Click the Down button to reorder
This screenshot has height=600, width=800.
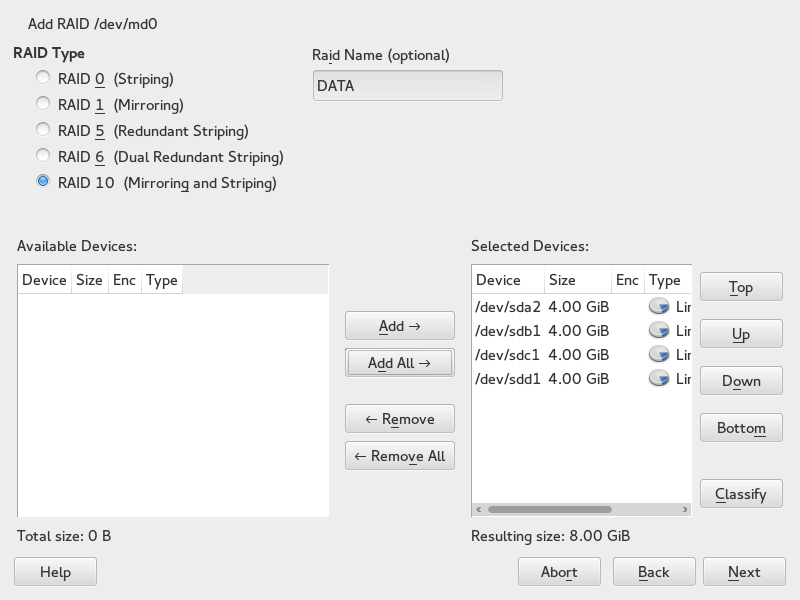tap(741, 381)
